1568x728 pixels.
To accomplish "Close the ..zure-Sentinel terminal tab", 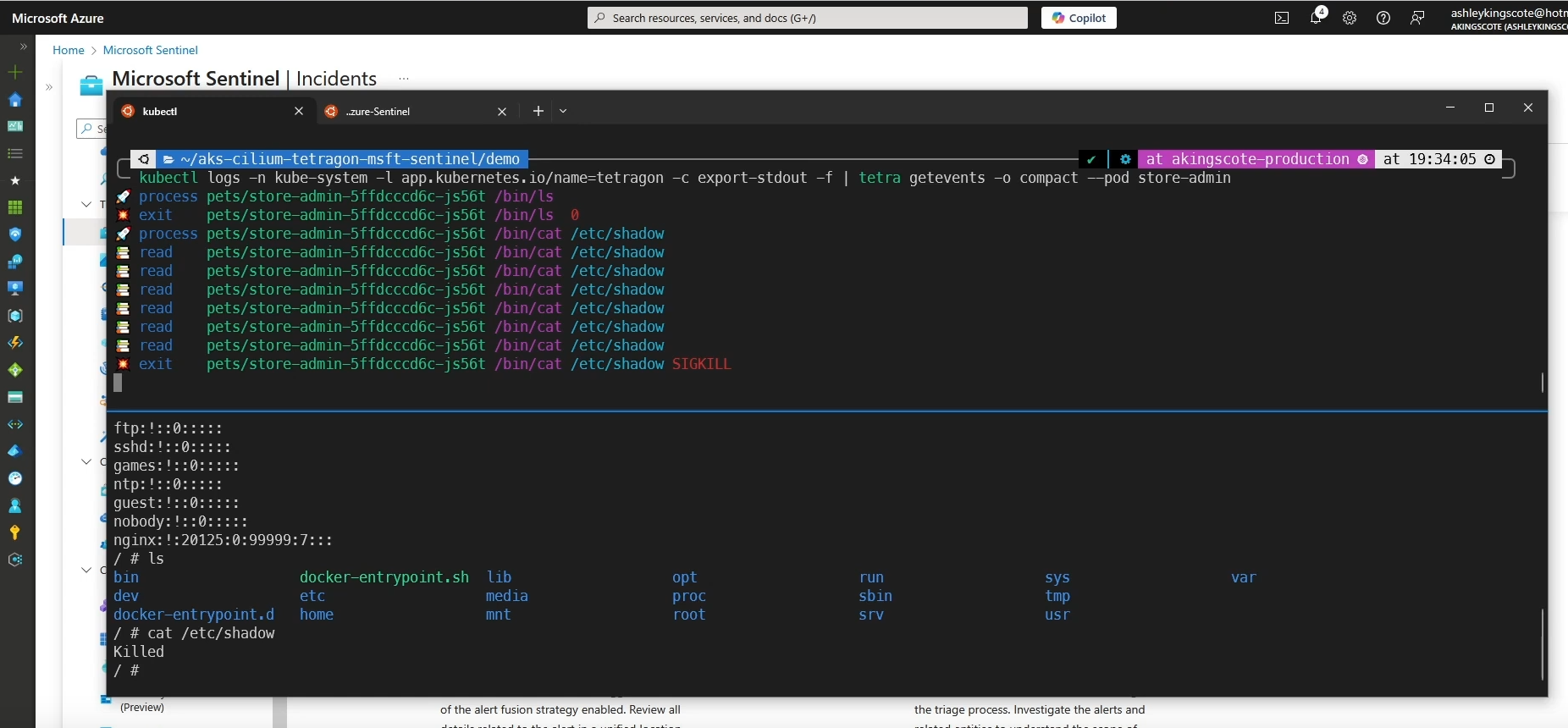I will (x=502, y=111).
